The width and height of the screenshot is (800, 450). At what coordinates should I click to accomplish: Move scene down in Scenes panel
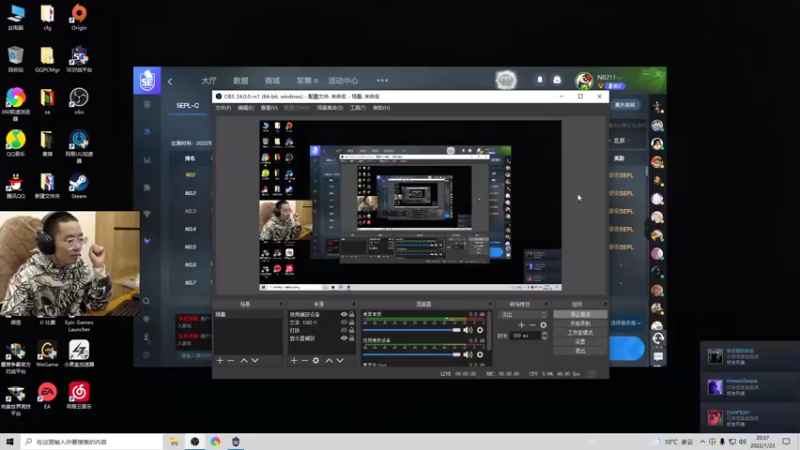[x=255, y=361]
